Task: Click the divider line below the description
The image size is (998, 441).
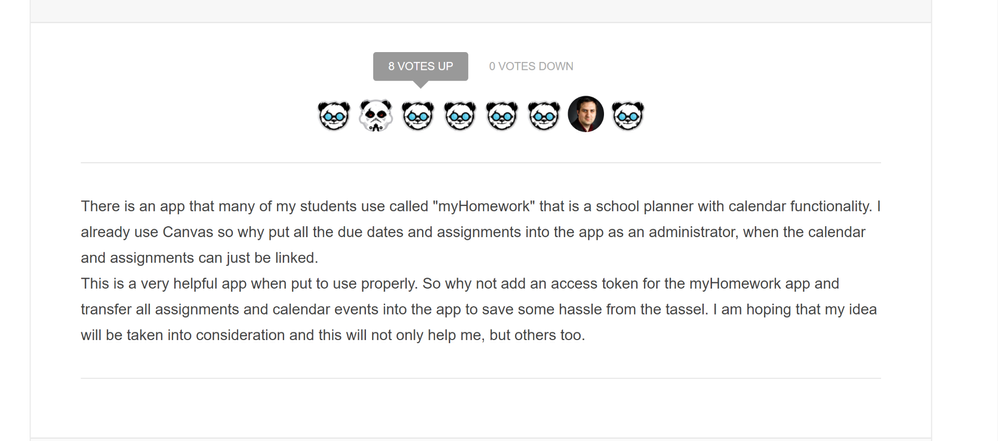Action: coord(480,378)
